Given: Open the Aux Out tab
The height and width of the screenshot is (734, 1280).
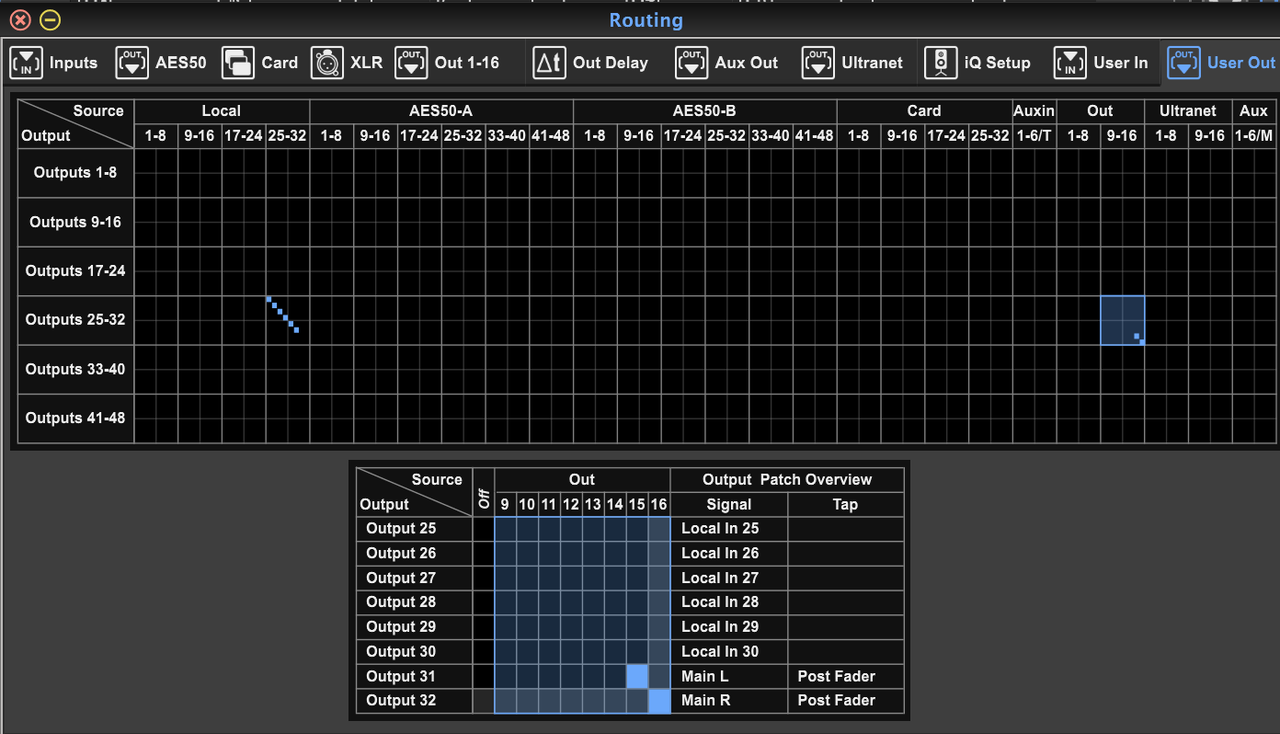Looking at the screenshot, I should click(727, 63).
